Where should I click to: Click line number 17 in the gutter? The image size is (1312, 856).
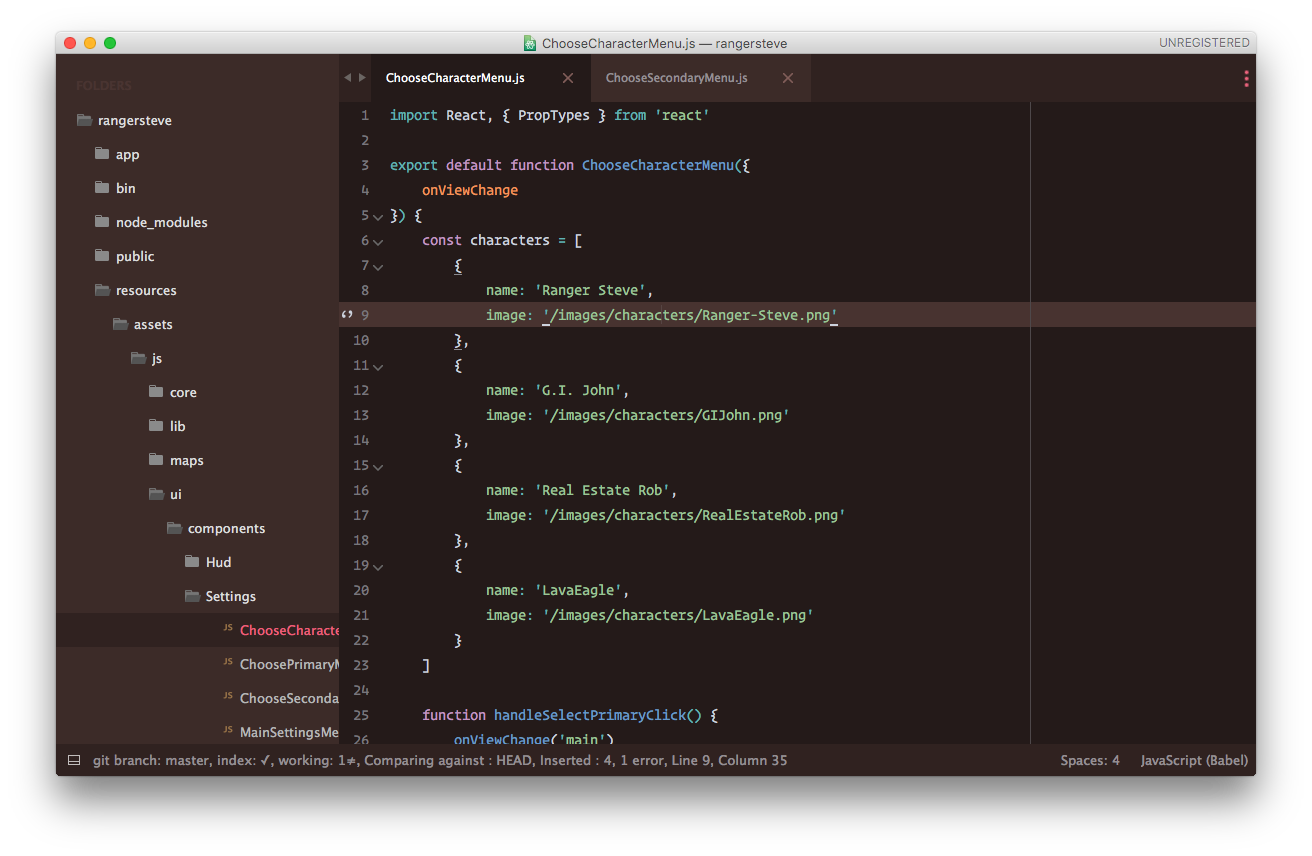point(361,515)
